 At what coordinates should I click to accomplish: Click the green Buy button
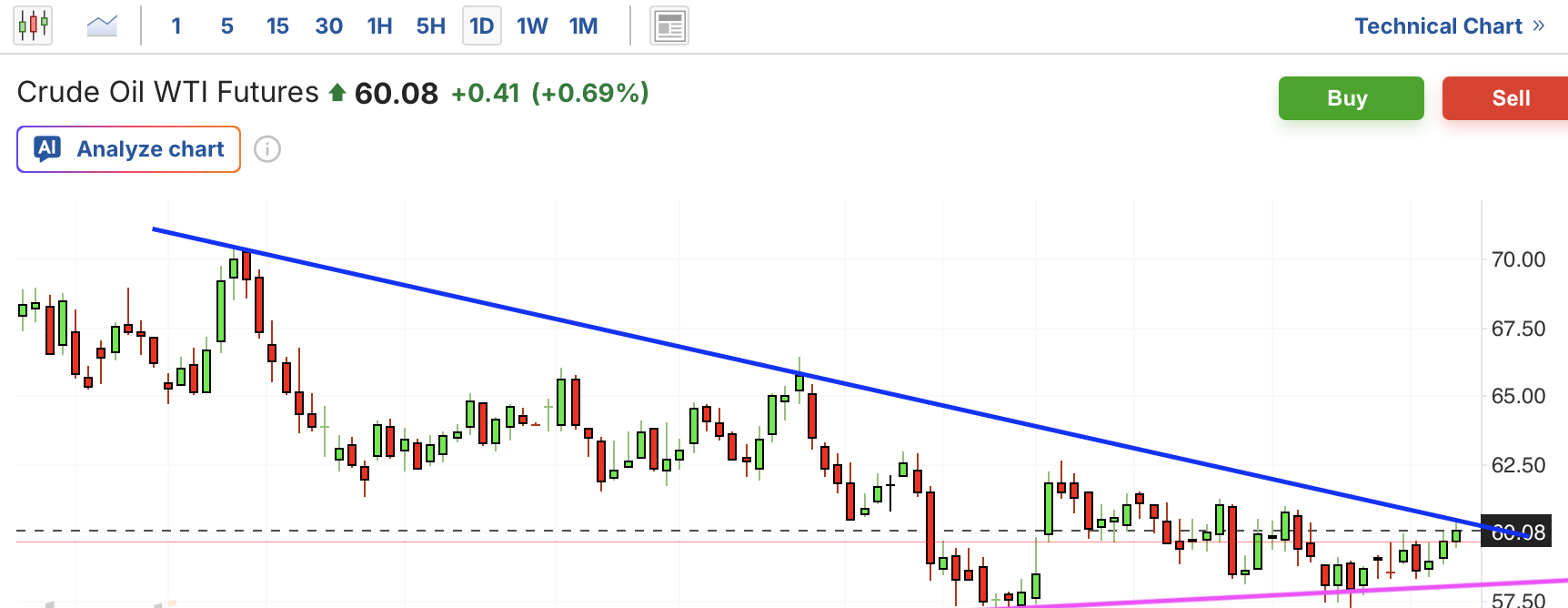[1352, 98]
